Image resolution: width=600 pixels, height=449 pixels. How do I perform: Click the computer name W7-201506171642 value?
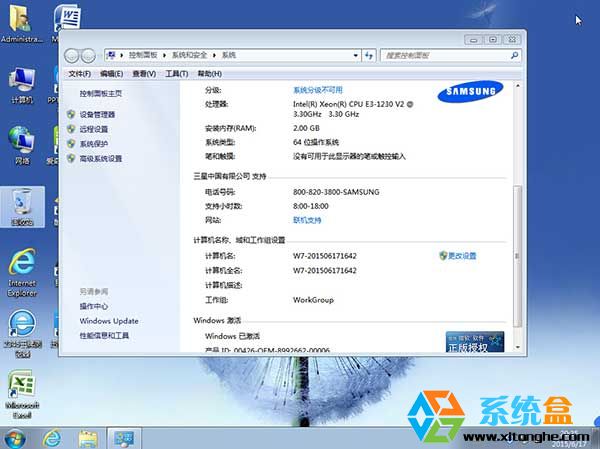325,256
